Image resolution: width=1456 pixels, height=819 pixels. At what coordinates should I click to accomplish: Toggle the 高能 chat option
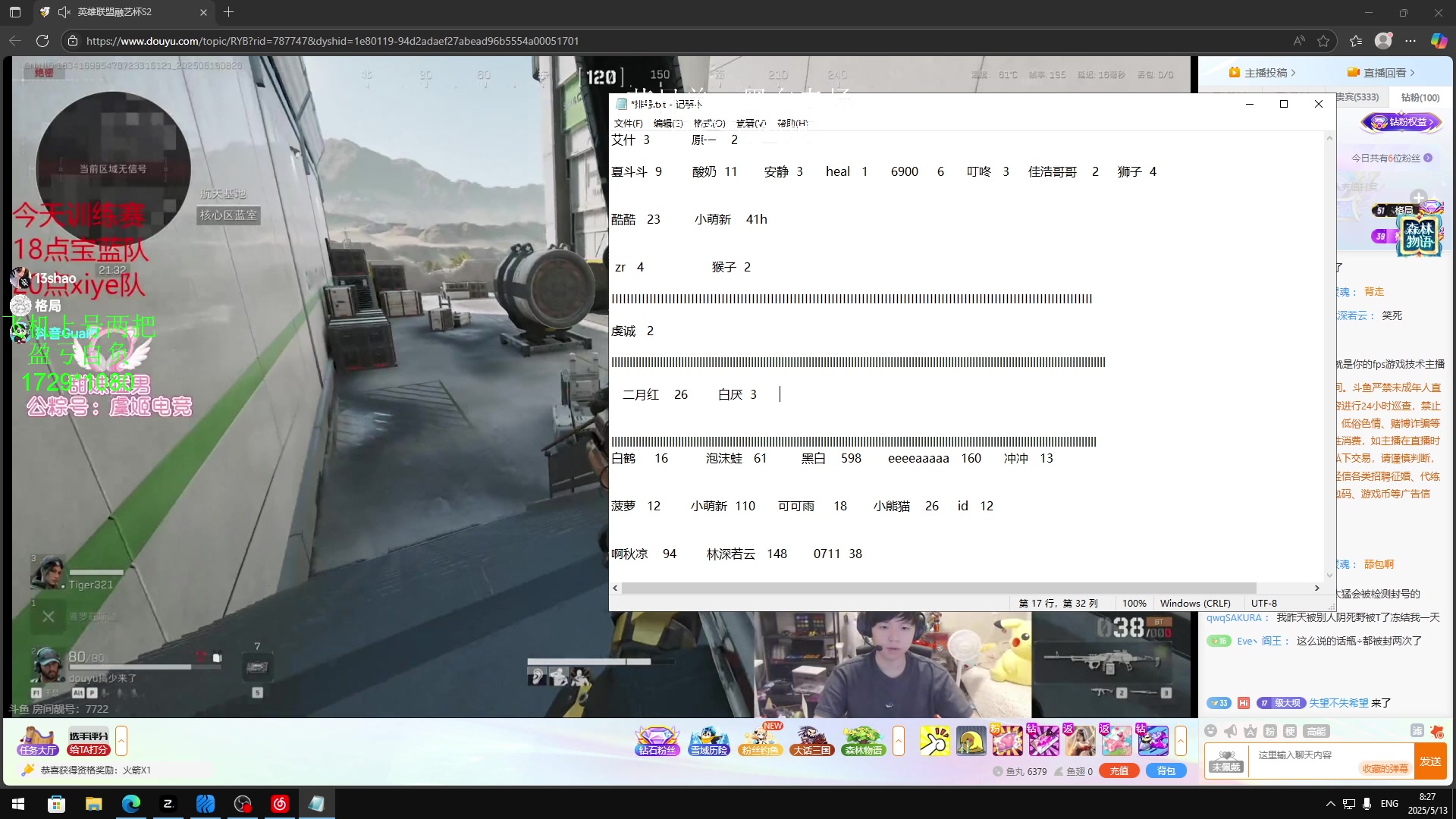point(1316,731)
